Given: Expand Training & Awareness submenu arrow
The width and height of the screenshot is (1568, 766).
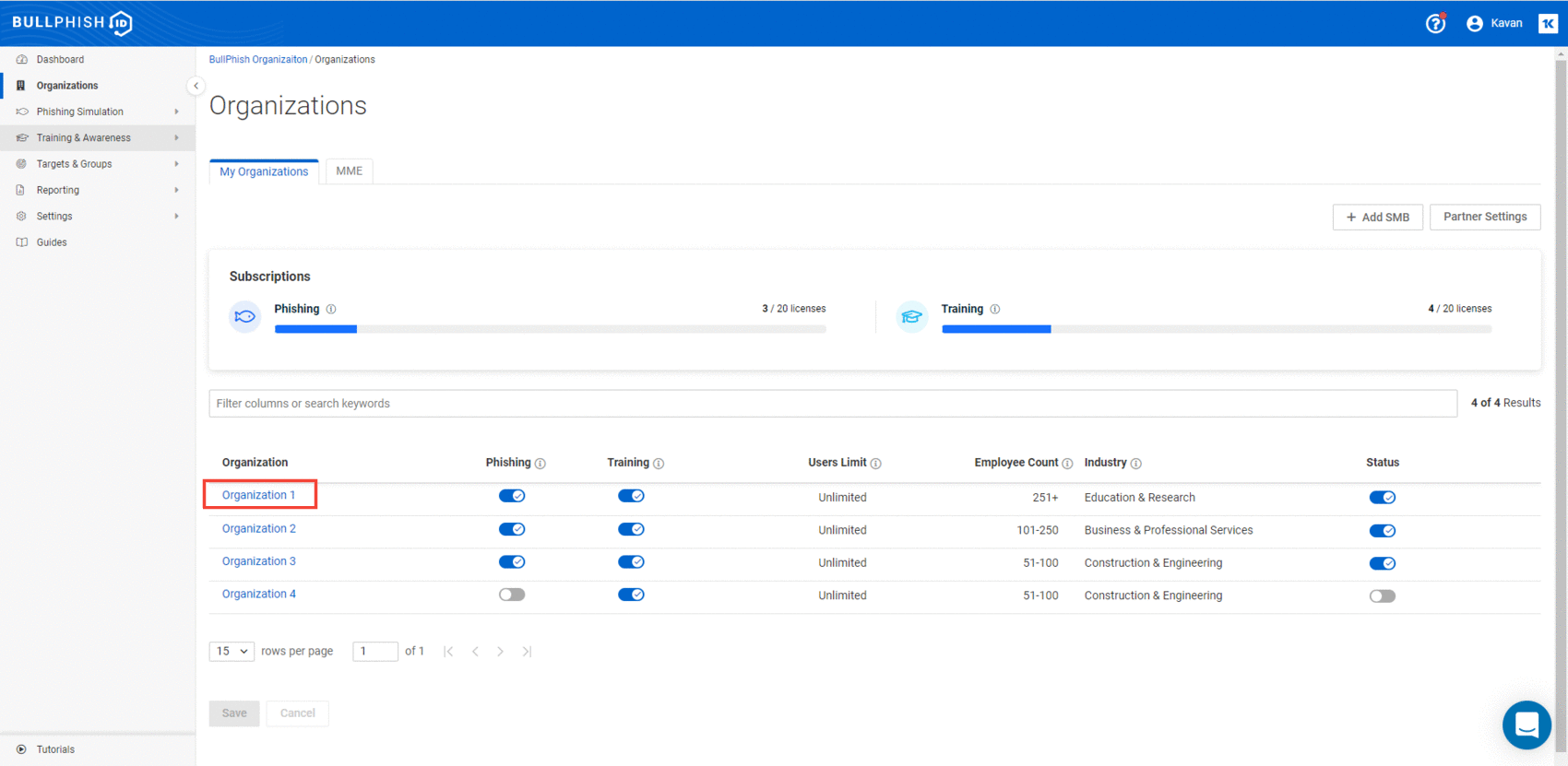Looking at the screenshot, I should coord(176,137).
